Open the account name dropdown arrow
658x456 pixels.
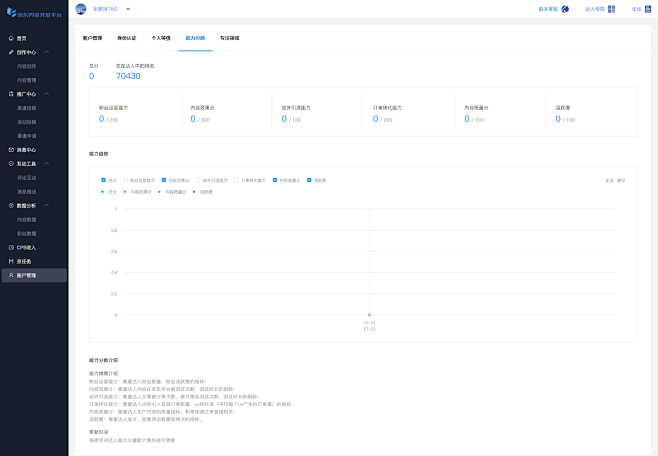pyautogui.click(x=128, y=9)
